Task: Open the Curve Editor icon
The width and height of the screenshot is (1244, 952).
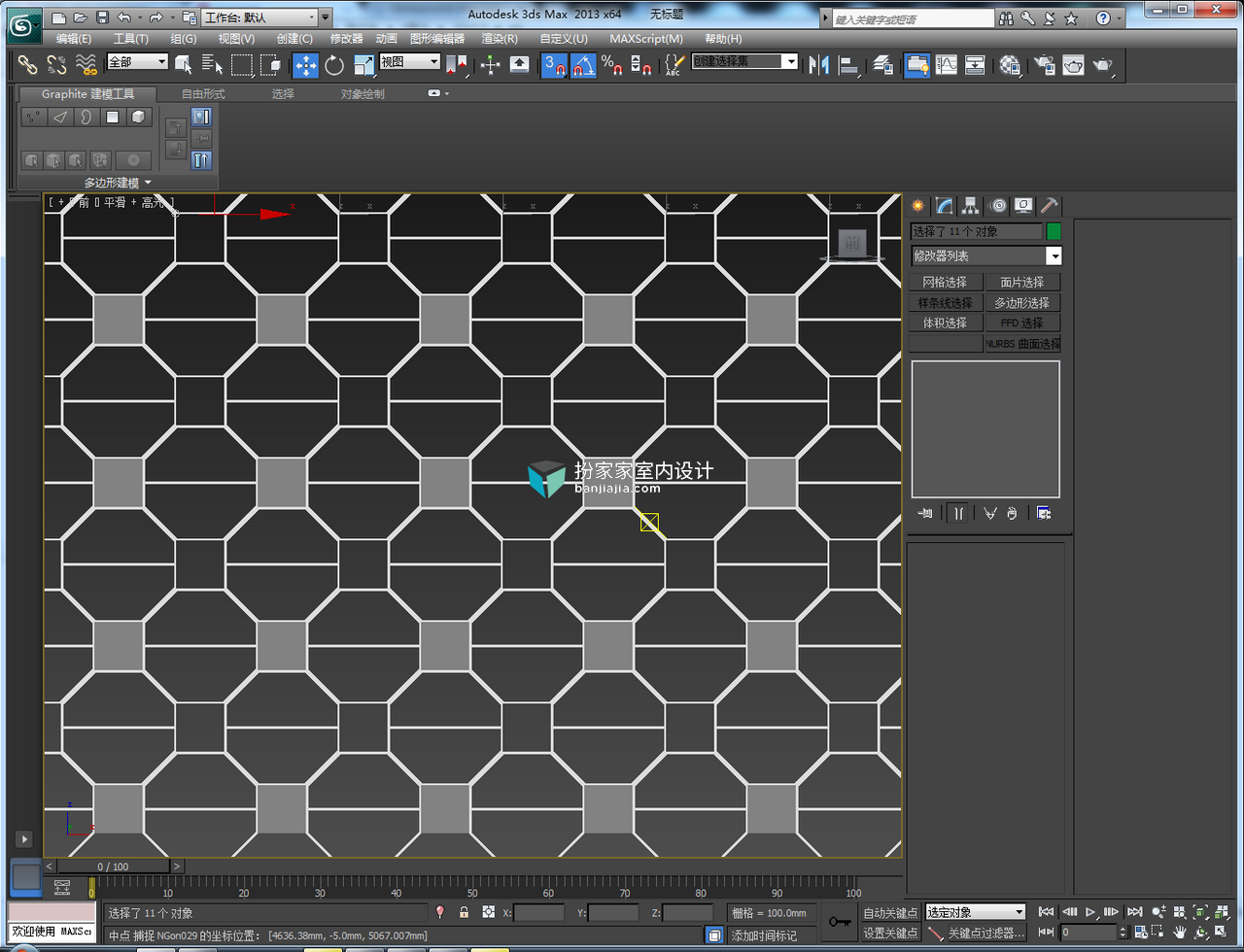Action: (947, 65)
